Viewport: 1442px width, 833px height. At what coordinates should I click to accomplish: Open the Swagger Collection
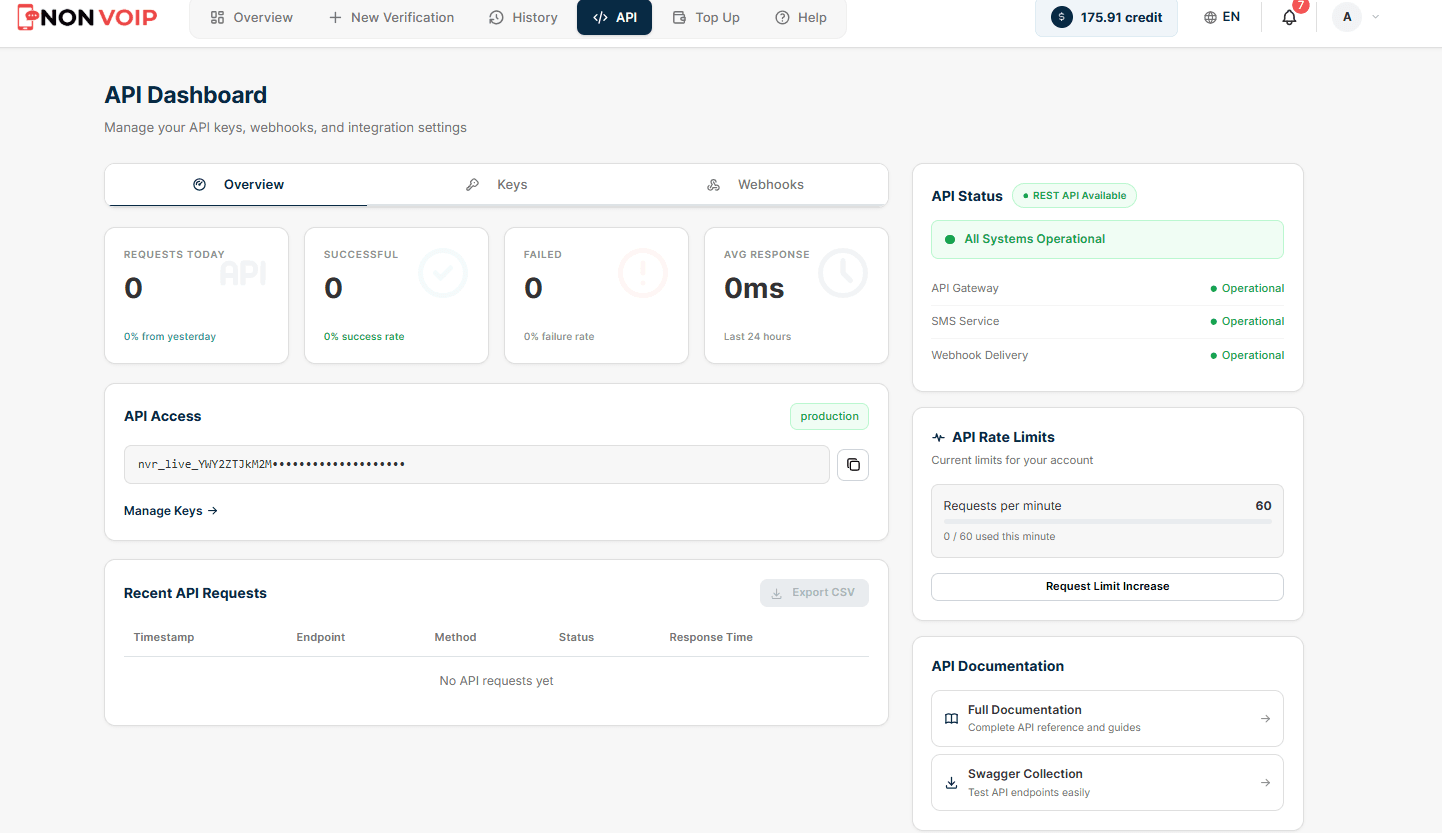[x=1107, y=782]
